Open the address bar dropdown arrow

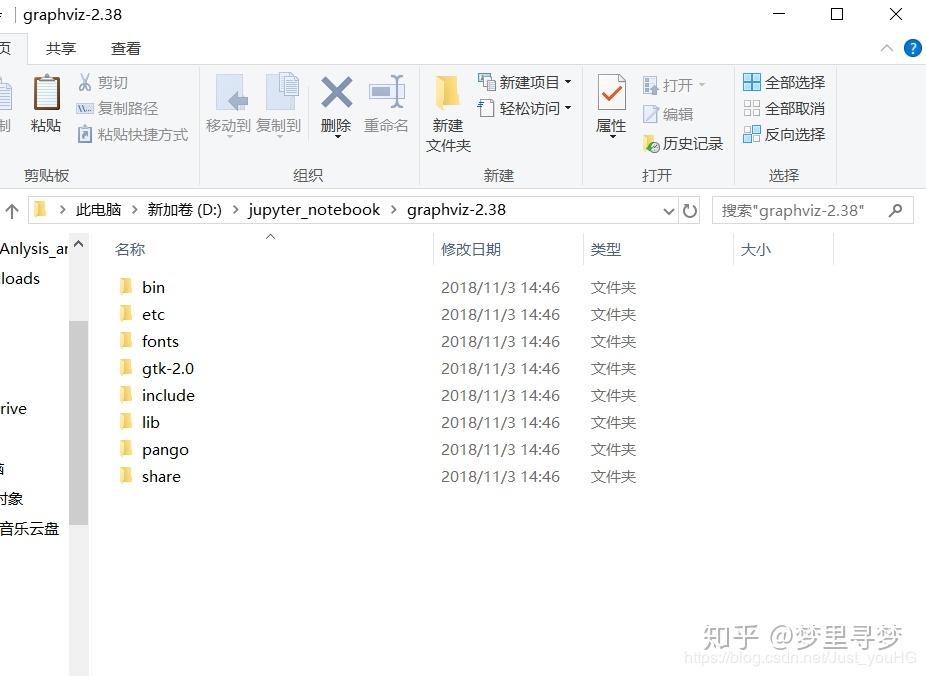pyautogui.click(x=668, y=210)
